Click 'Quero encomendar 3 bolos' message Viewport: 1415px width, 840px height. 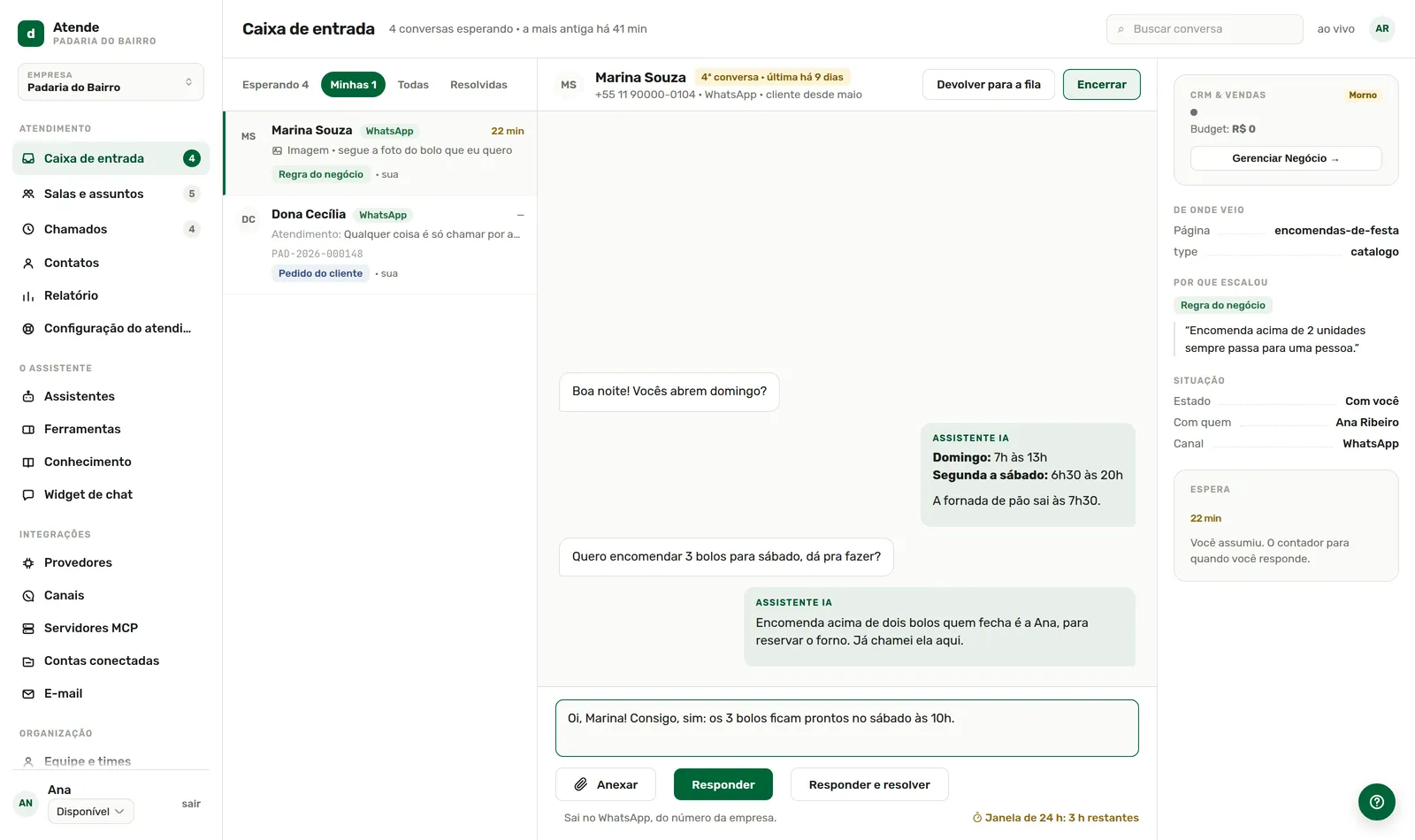coord(726,557)
